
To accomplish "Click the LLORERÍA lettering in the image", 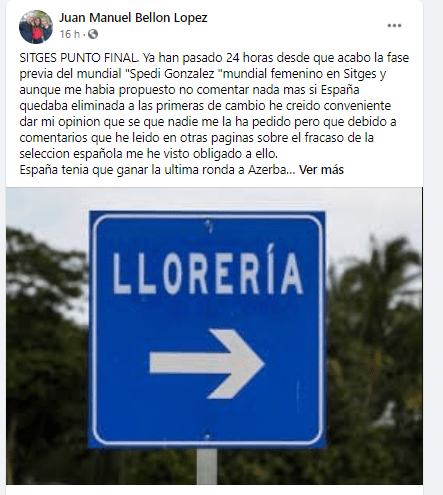I will (208, 273).
